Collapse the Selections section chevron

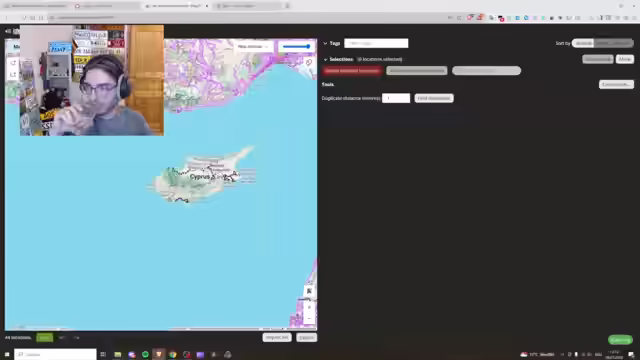[x=325, y=60]
